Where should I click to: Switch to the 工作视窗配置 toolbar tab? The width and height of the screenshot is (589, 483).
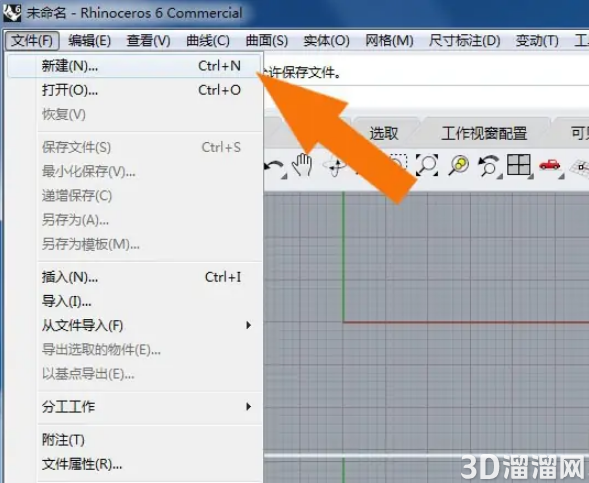[x=484, y=133]
